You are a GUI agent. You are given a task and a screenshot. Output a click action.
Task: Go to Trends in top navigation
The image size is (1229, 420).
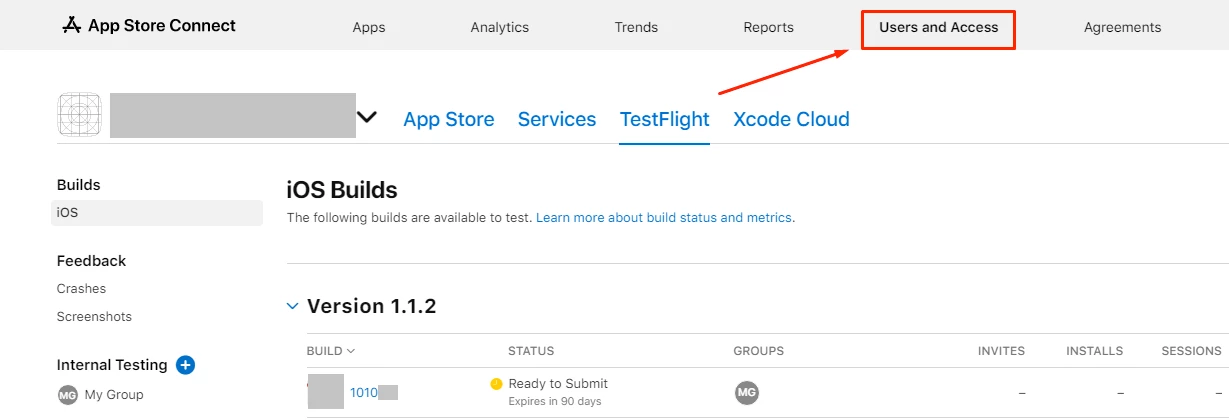click(636, 28)
